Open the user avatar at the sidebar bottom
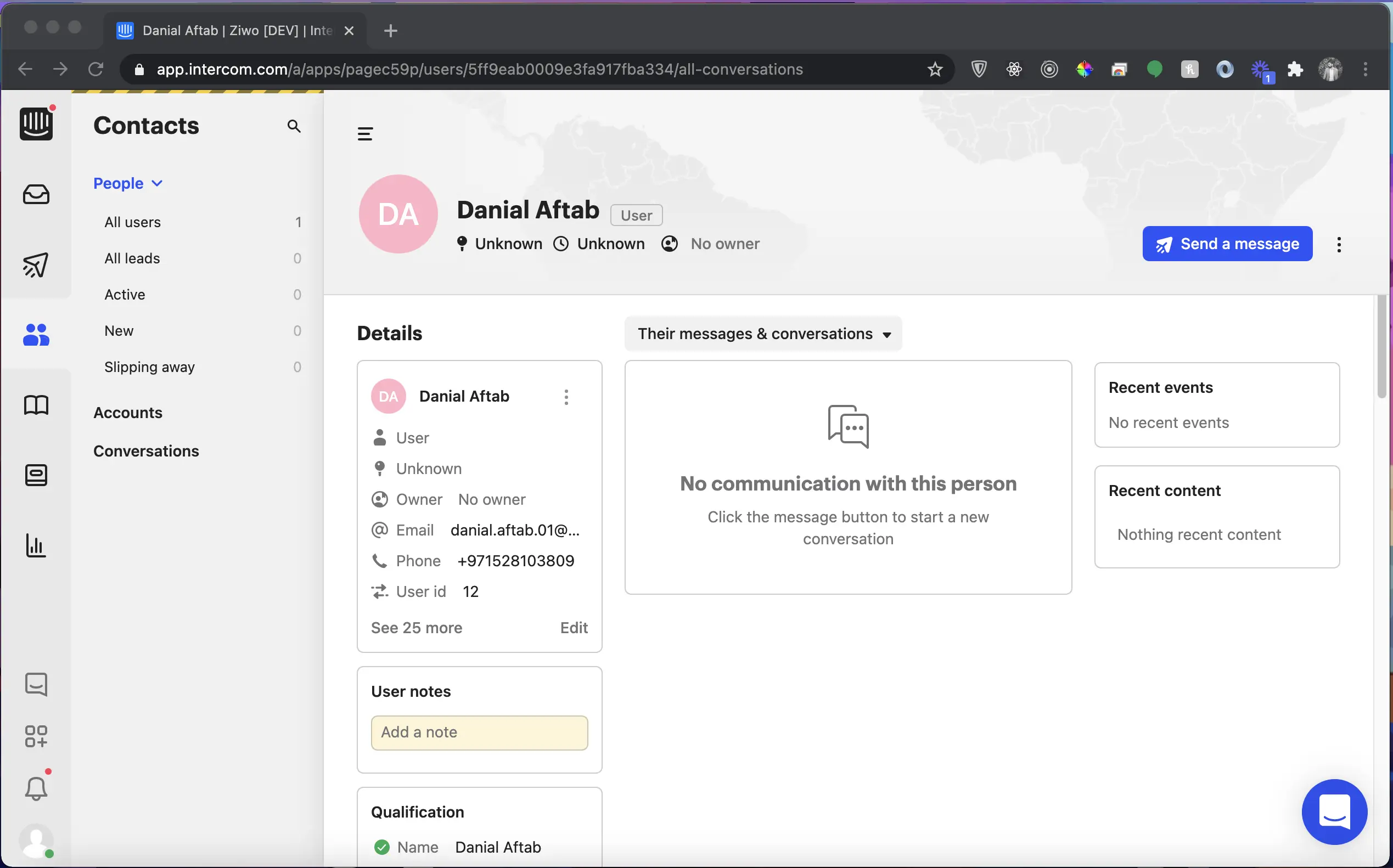 (x=36, y=841)
